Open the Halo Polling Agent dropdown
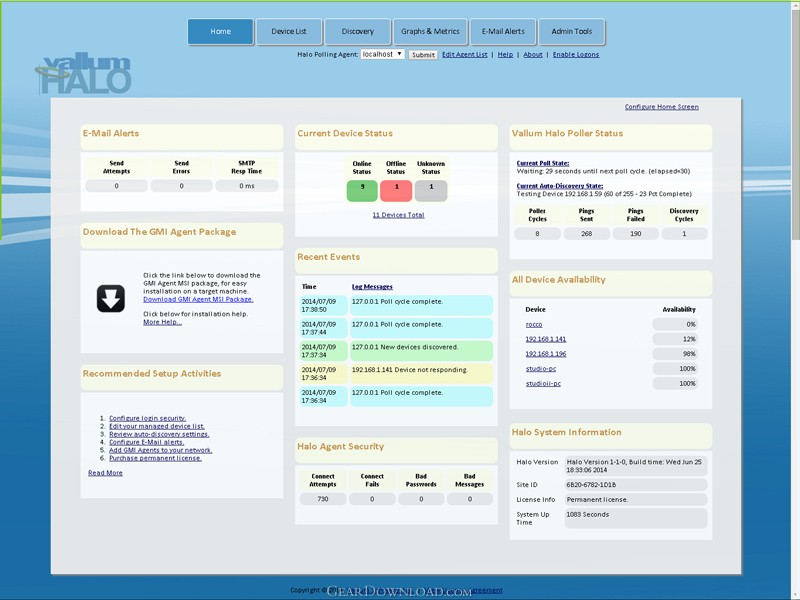This screenshot has width=800, height=600. [x=383, y=54]
